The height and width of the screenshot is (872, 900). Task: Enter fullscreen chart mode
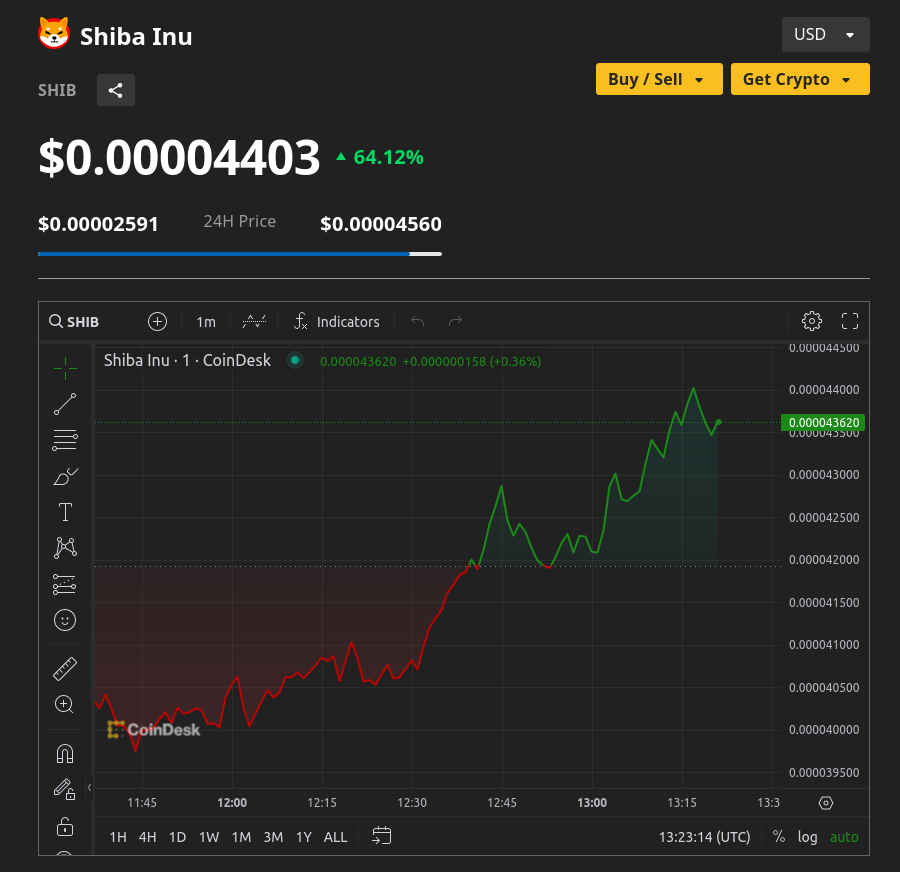(850, 321)
